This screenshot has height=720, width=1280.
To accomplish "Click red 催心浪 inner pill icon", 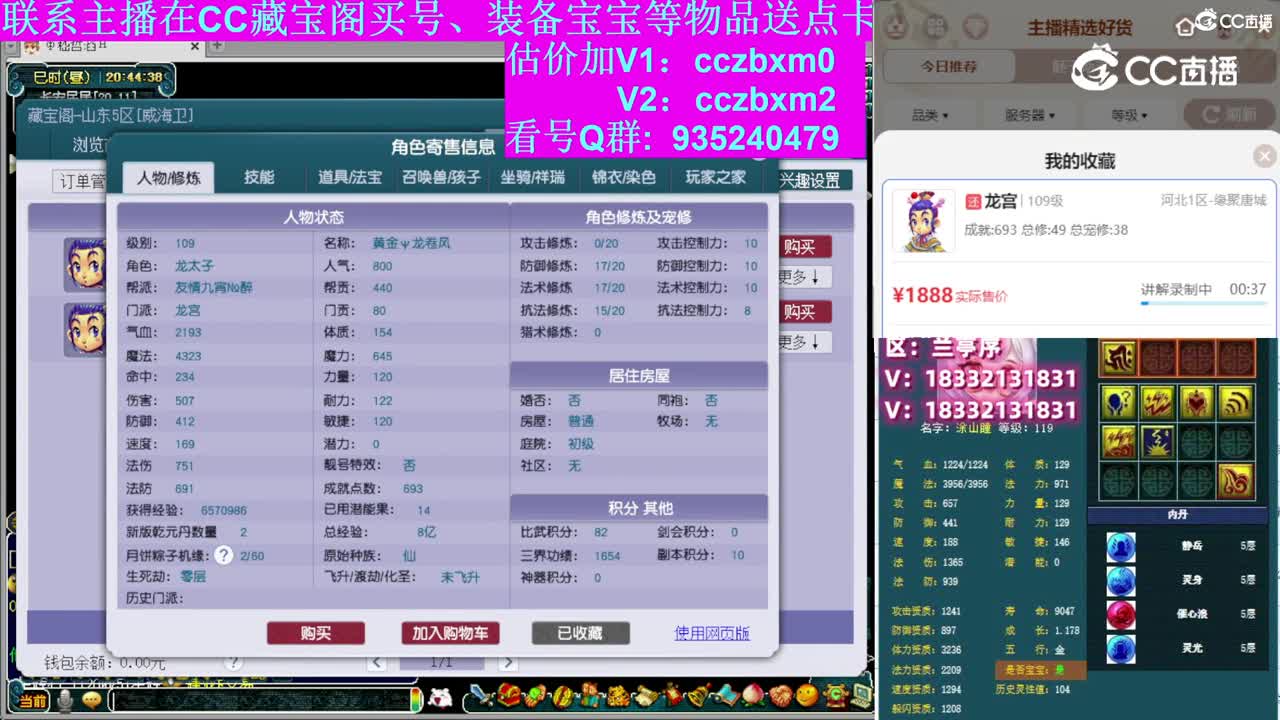I will pos(1121,614).
